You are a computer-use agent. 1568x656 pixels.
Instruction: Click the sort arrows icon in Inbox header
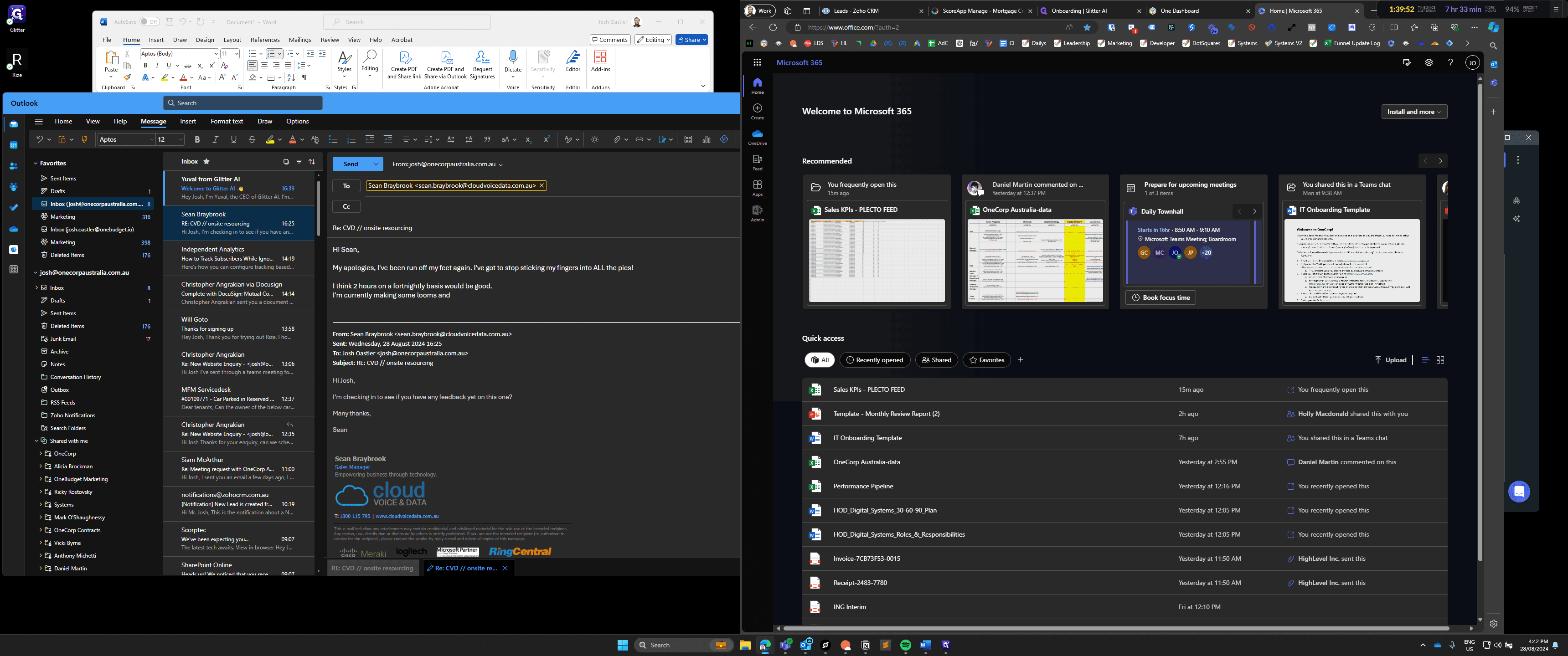click(312, 162)
